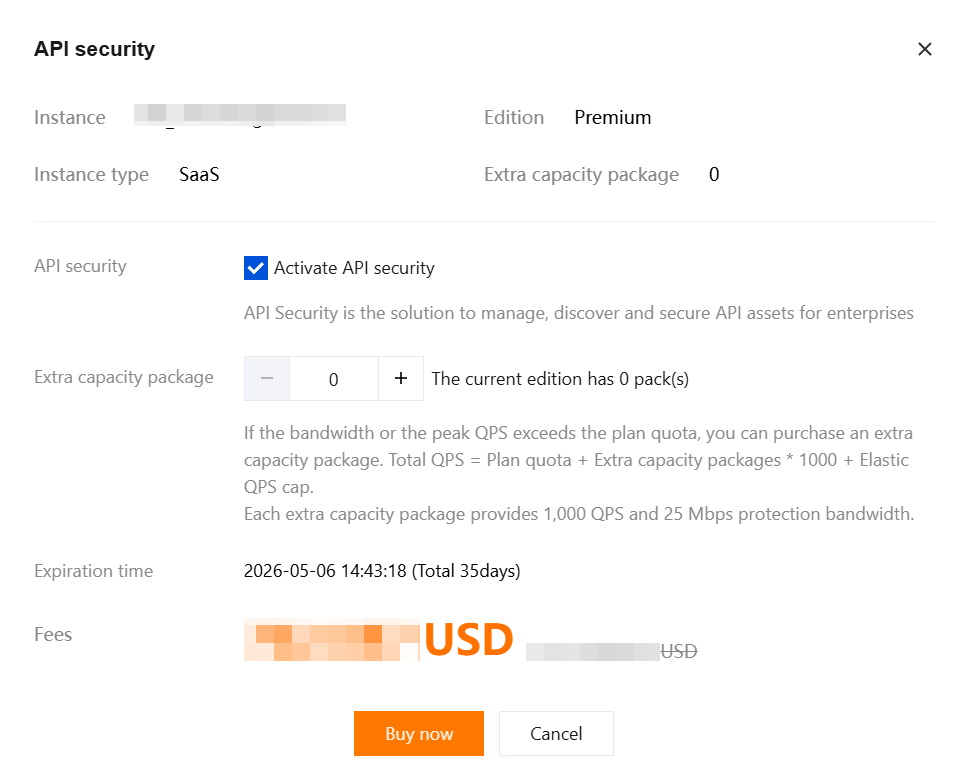Click the large orange USD fee amount
963x782 pixels.
[x=380, y=640]
